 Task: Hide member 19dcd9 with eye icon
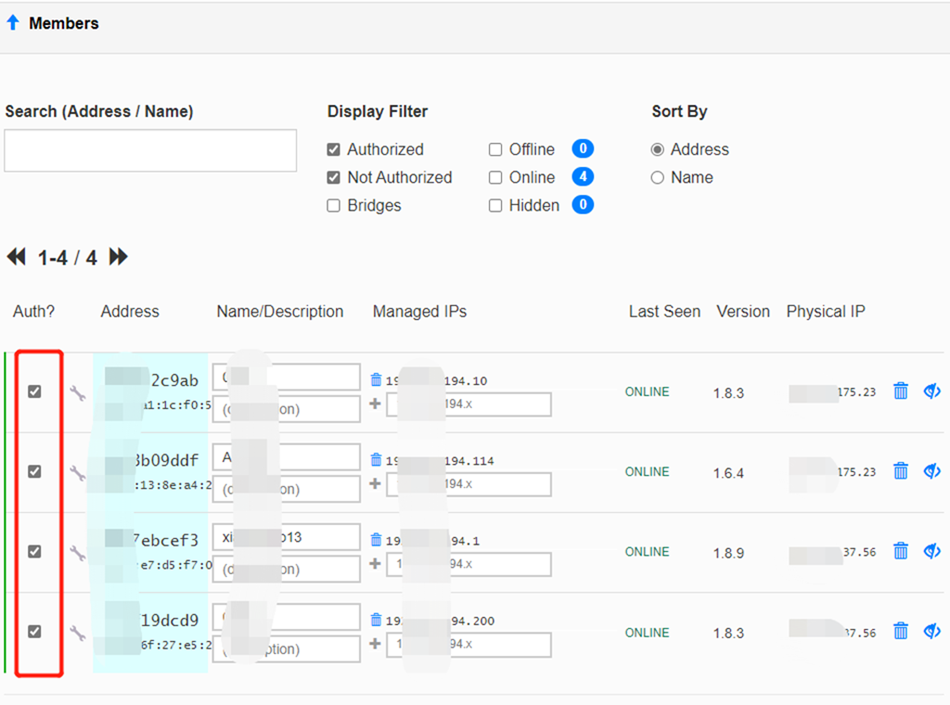point(932,632)
